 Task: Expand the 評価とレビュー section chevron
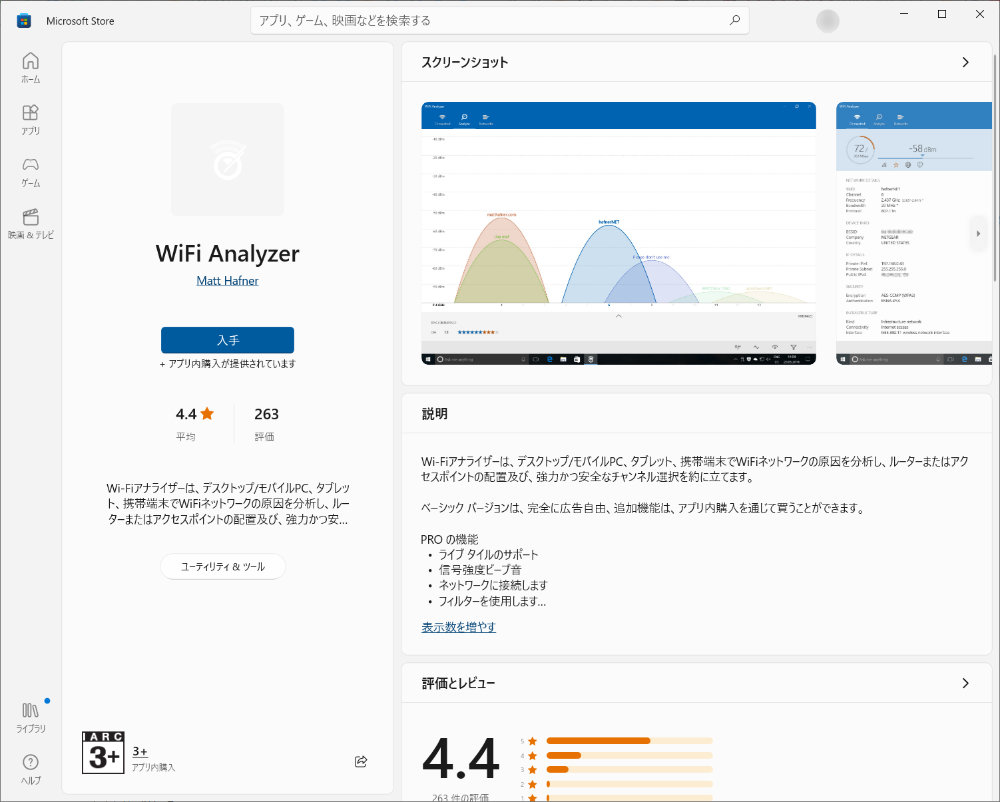pyautogui.click(x=965, y=683)
